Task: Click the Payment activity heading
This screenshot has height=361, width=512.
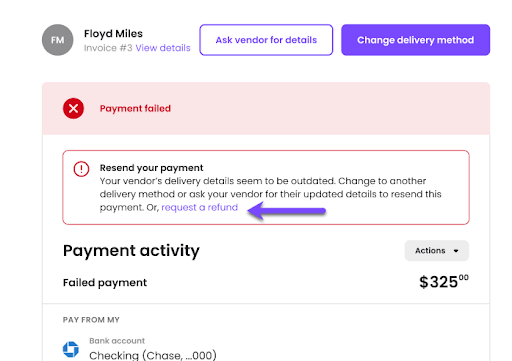Action: click(x=131, y=251)
